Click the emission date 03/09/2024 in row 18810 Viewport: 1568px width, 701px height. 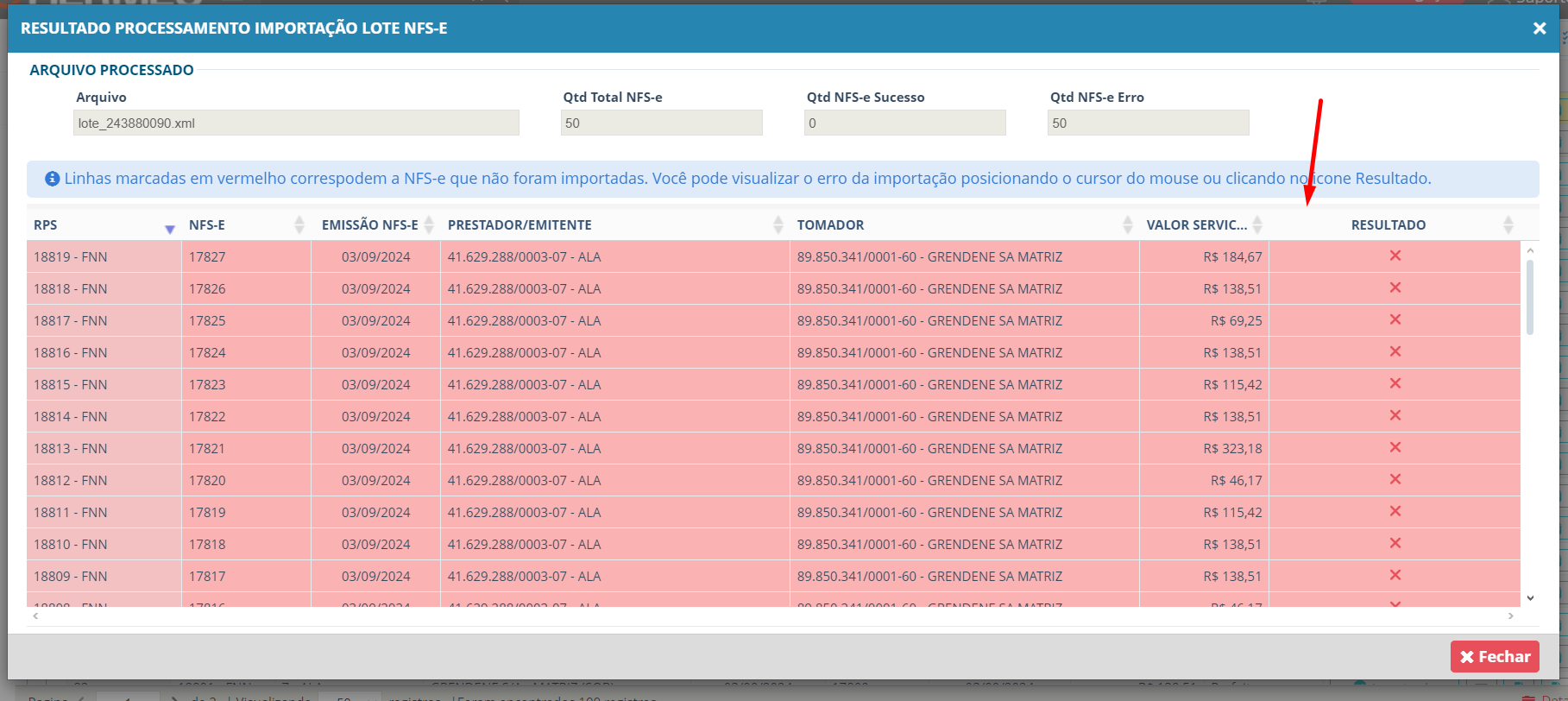click(x=375, y=544)
